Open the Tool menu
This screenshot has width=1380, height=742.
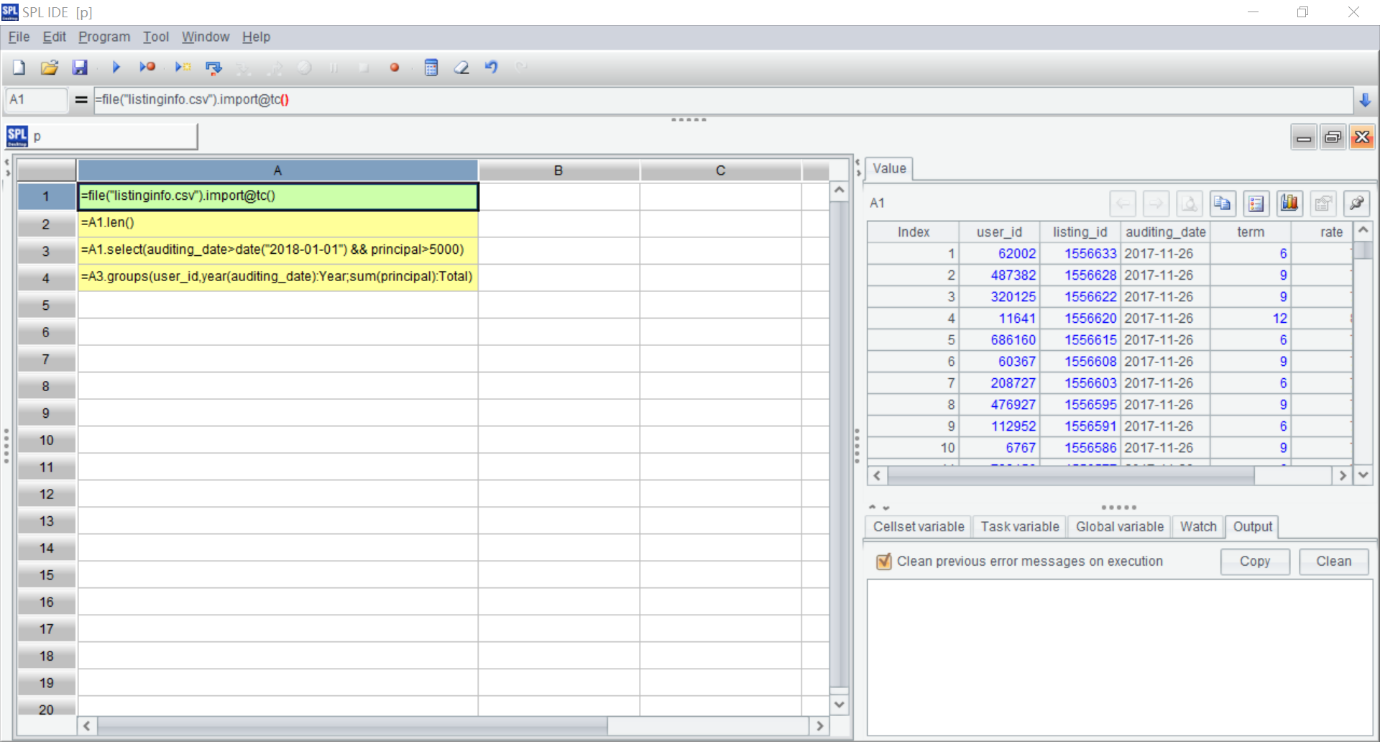(156, 37)
